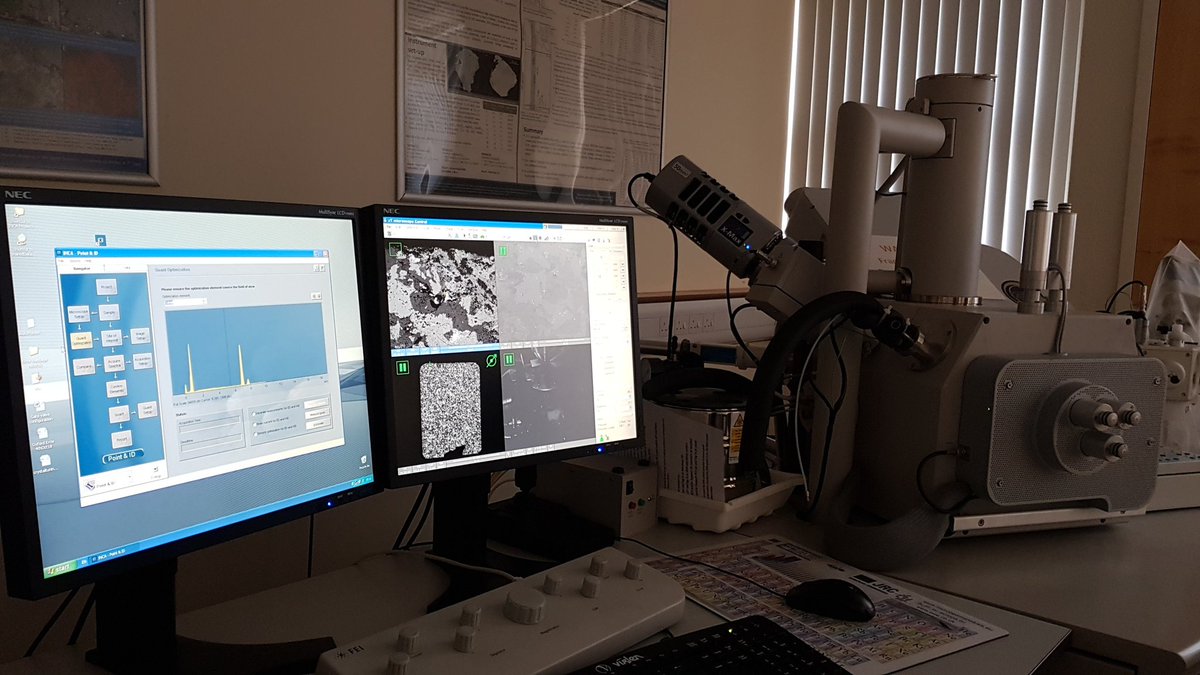This screenshot has height=675, width=1200.
Task: Open Image Setup step in navigator
Action: tap(140, 336)
